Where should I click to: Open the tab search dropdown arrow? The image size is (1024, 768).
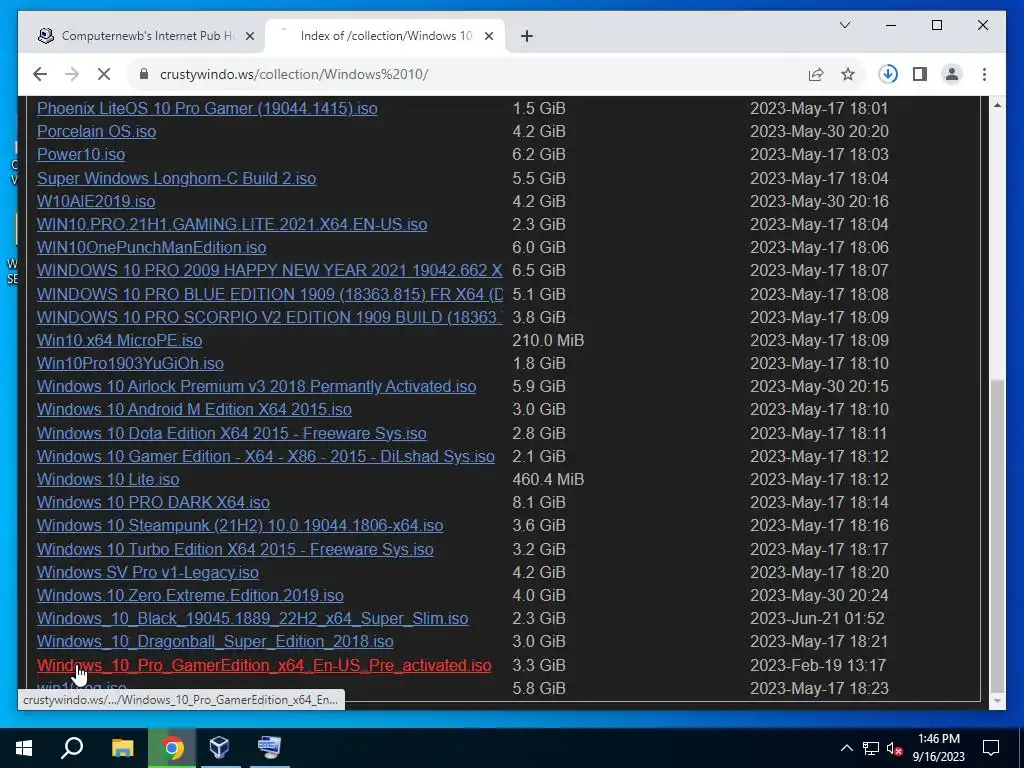pyautogui.click(x=844, y=25)
